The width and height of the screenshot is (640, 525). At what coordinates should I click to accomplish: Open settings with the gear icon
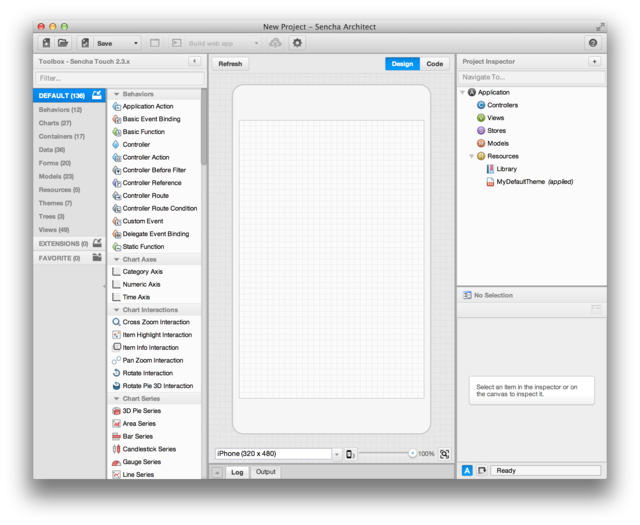tap(297, 43)
